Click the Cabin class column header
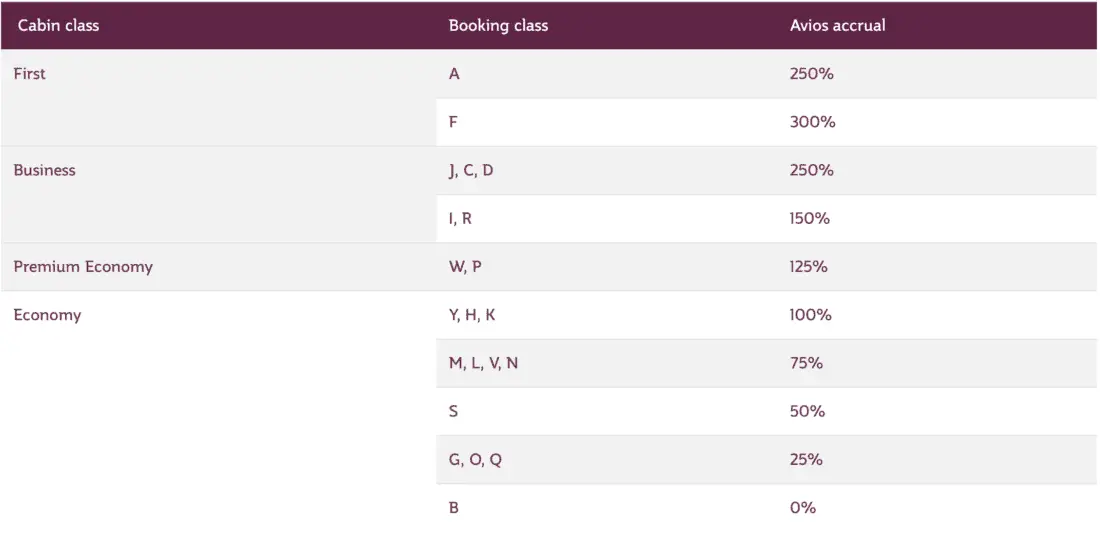This screenshot has width=1100, height=550. tap(58, 26)
